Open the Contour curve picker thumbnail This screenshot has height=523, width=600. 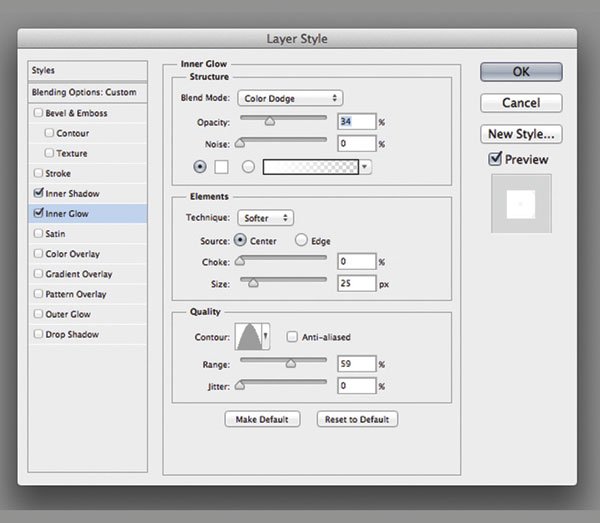248,337
